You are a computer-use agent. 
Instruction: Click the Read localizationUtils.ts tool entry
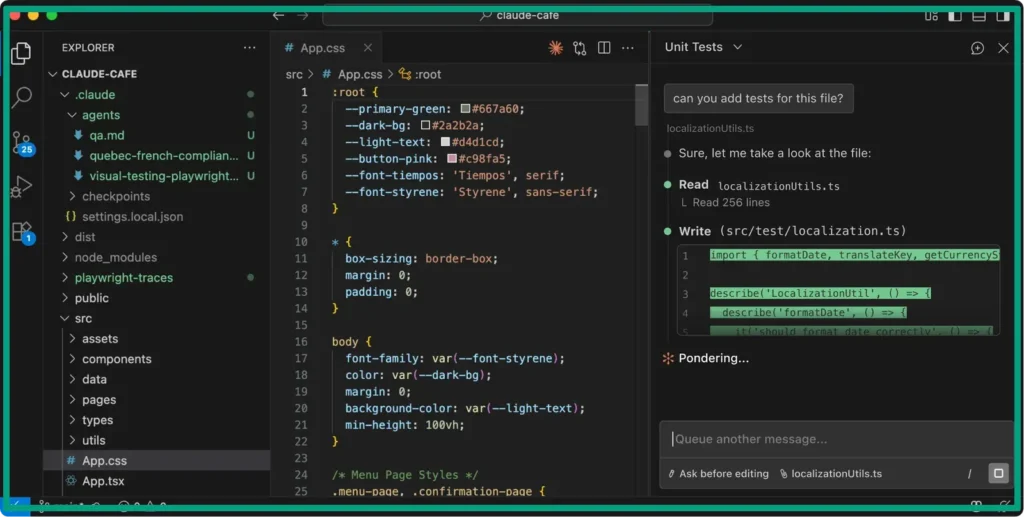[759, 185]
